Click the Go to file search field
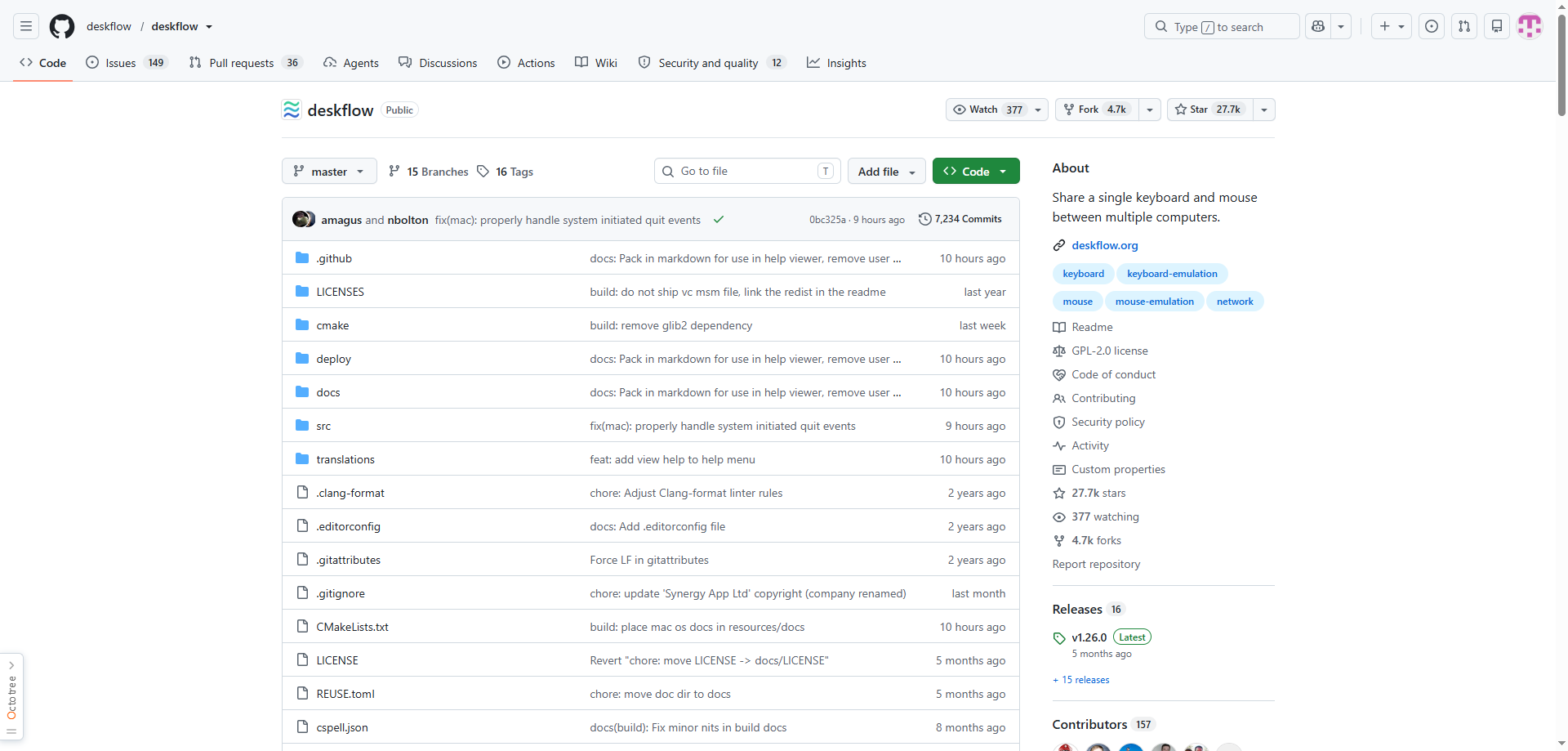Screen dimensions: 1568x751 tap(747, 171)
